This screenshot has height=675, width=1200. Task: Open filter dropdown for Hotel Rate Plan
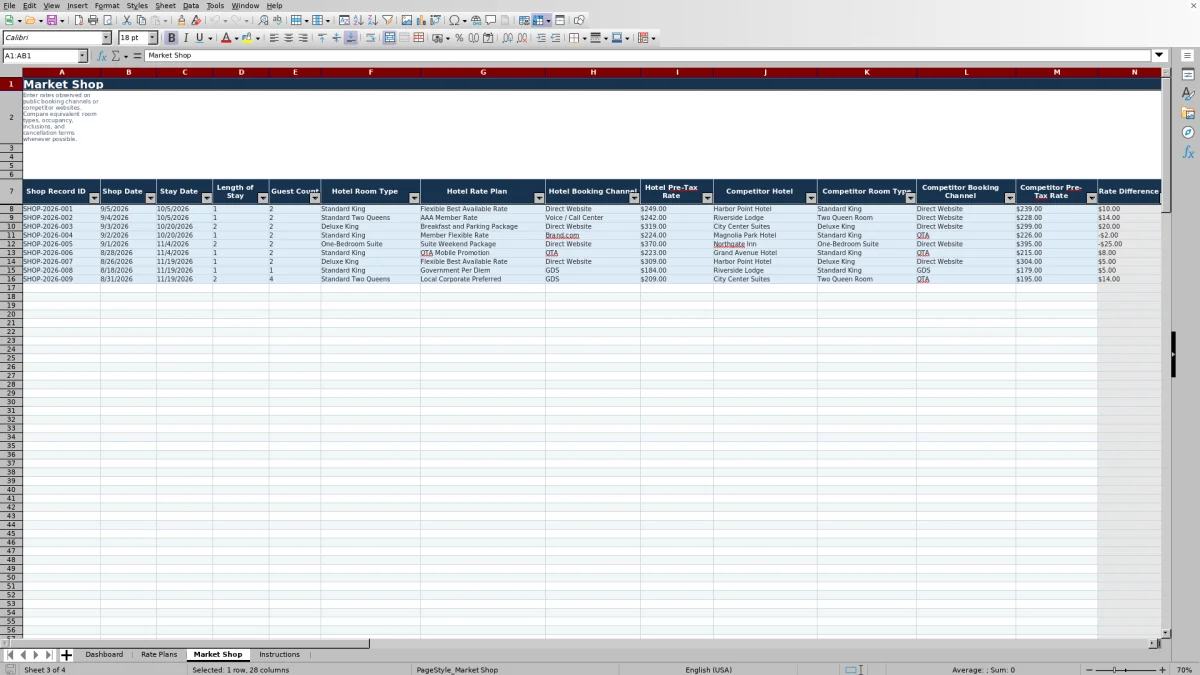539,198
